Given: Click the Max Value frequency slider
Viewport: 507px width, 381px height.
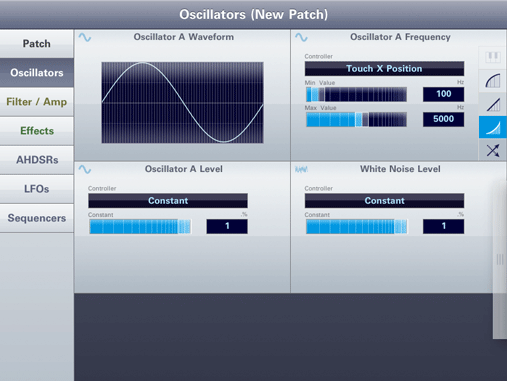Looking at the screenshot, I should pyautogui.click(x=356, y=119).
